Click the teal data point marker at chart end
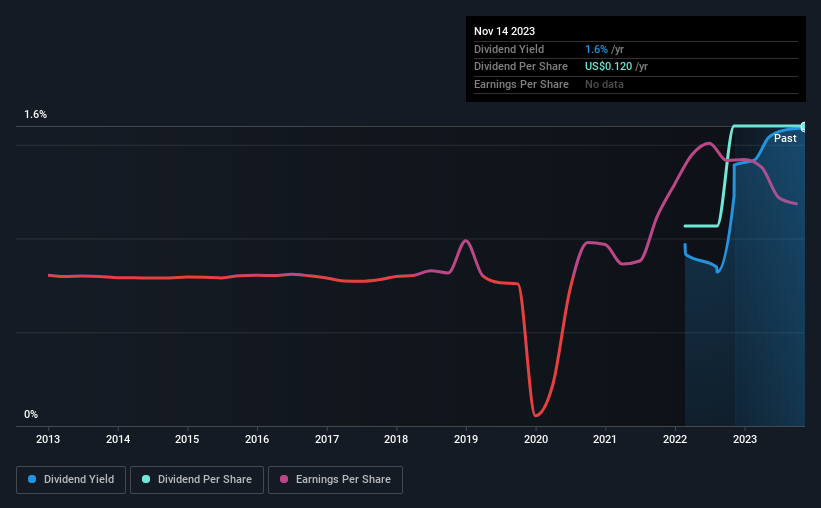821x508 pixels. (803, 126)
